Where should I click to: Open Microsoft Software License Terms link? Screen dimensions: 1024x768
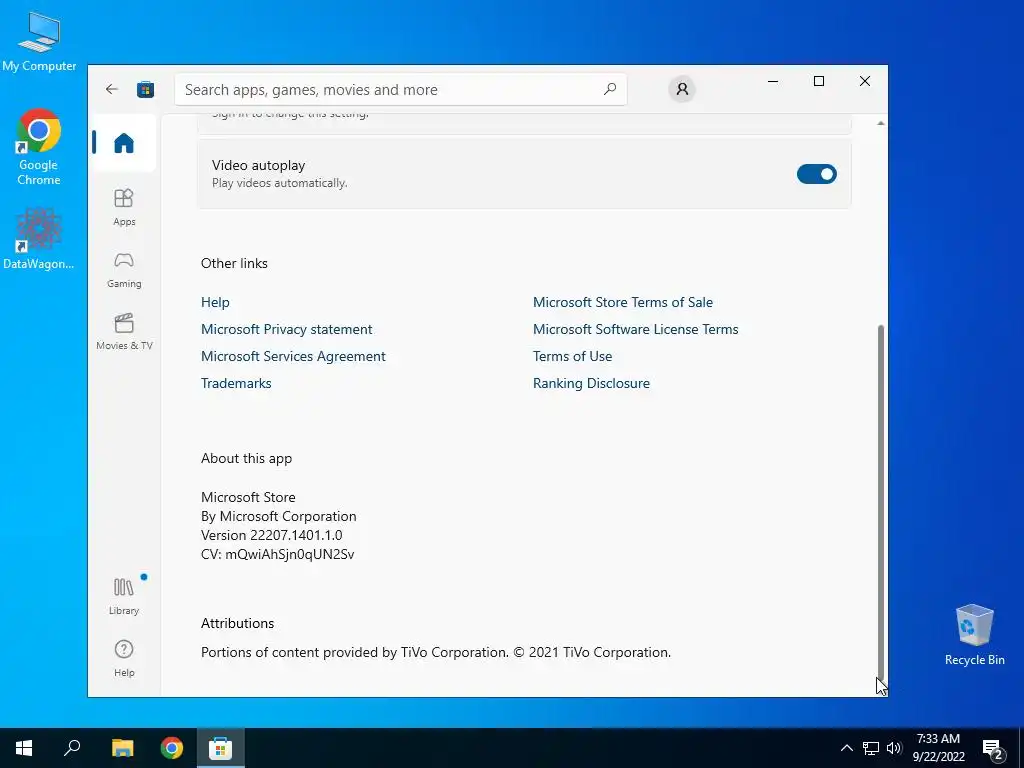pyautogui.click(x=635, y=329)
